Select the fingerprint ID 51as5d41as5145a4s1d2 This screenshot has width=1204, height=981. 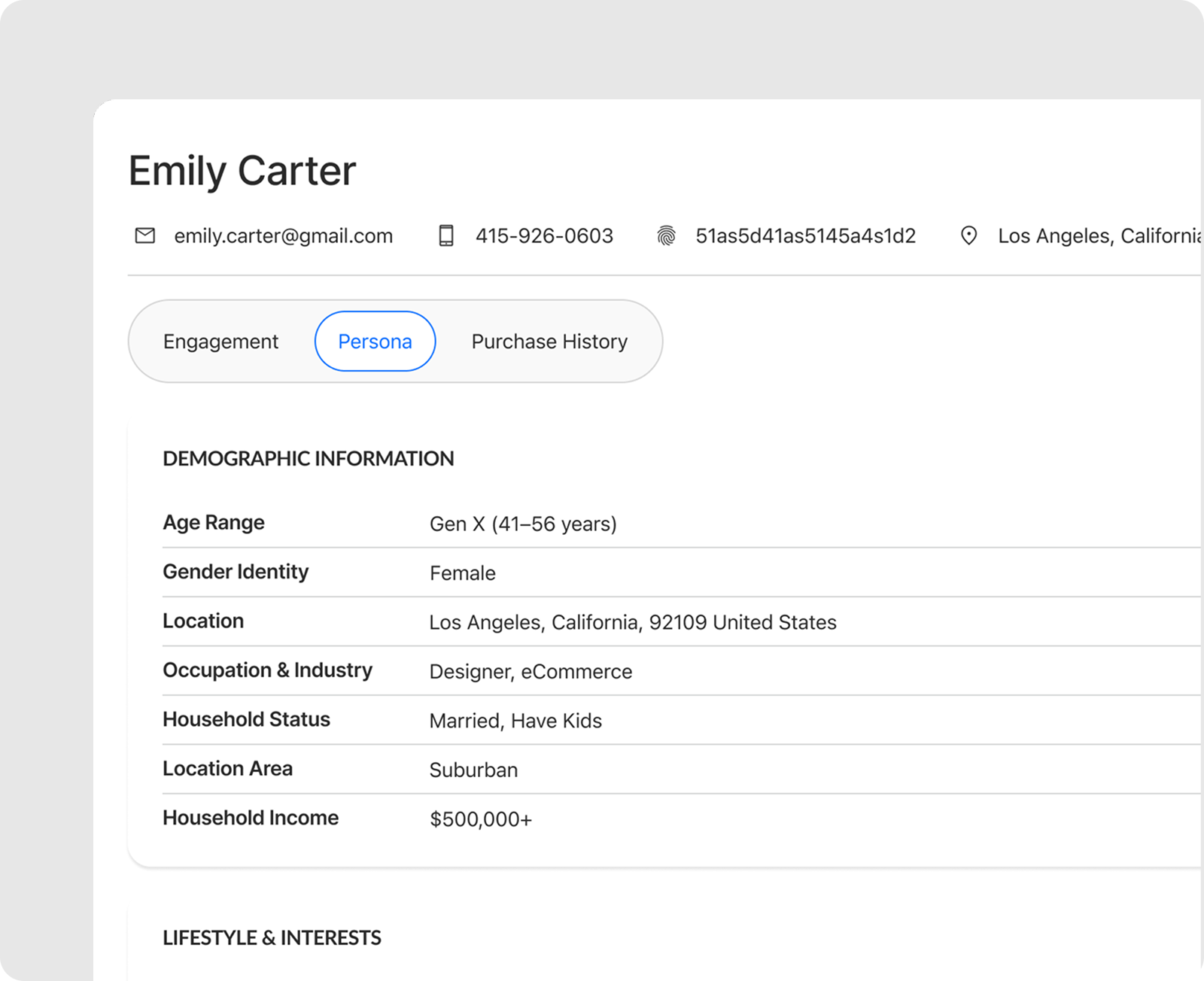click(805, 236)
